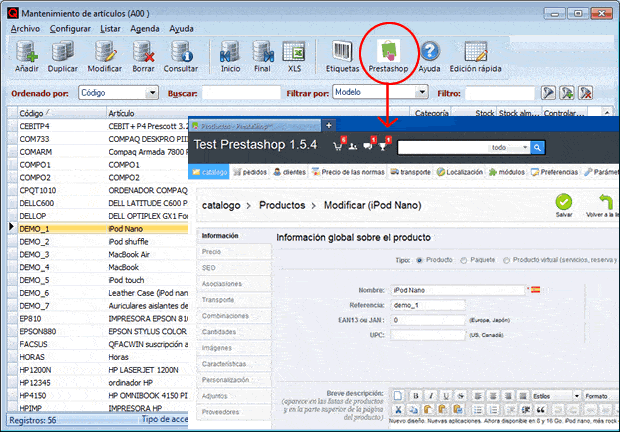Switch to Prestashop pedidos tab
Image resolution: width=620 pixels, height=432 pixels.
click(250, 172)
